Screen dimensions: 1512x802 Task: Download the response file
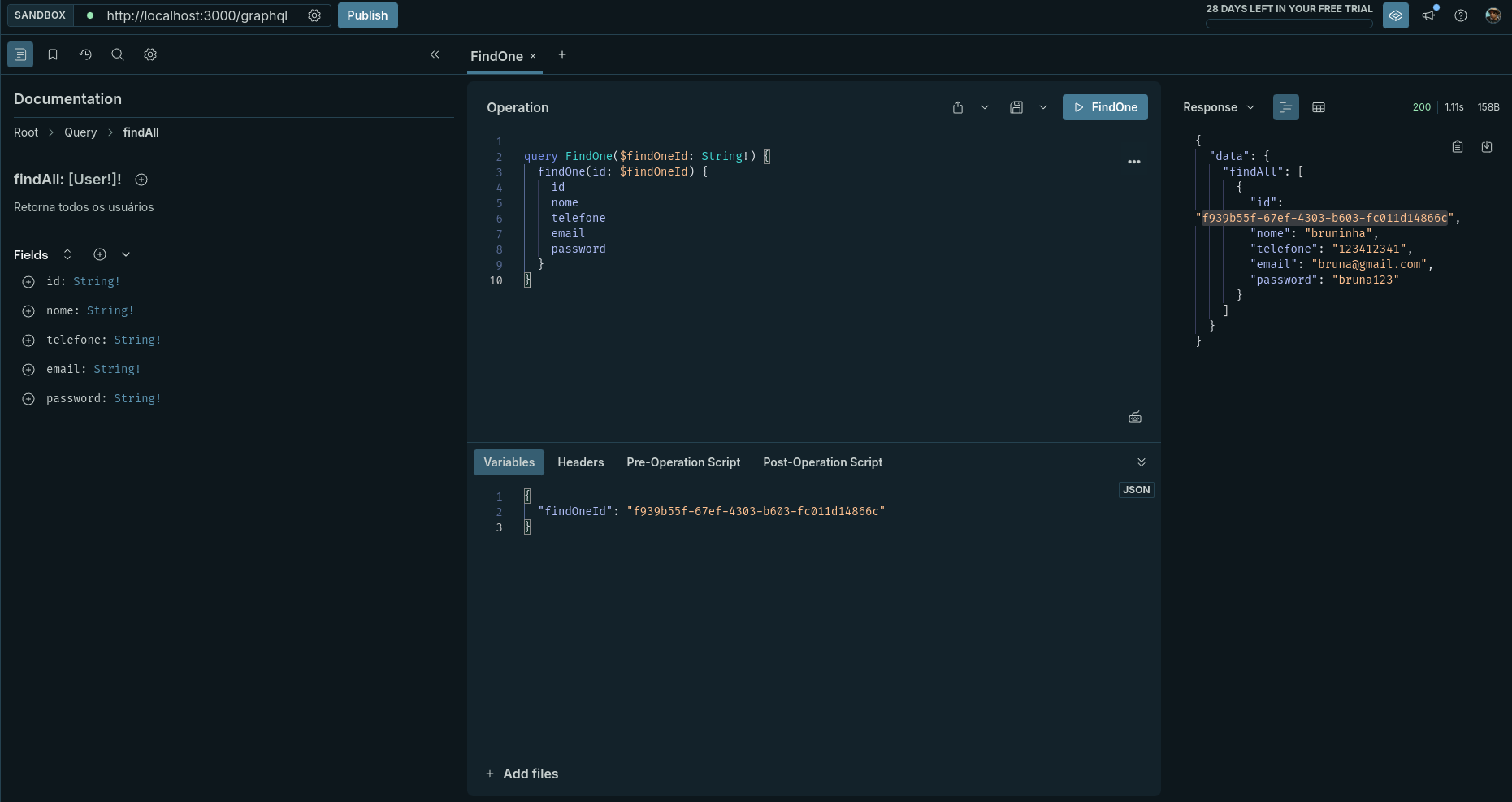[x=1487, y=147]
